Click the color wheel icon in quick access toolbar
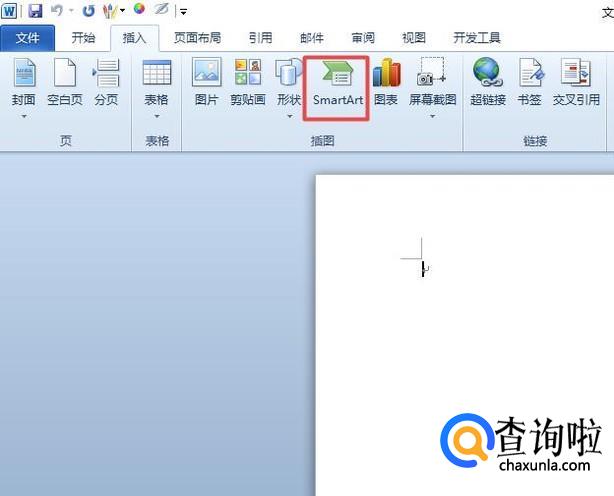Image resolution: width=614 pixels, height=496 pixels. click(x=139, y=9)
